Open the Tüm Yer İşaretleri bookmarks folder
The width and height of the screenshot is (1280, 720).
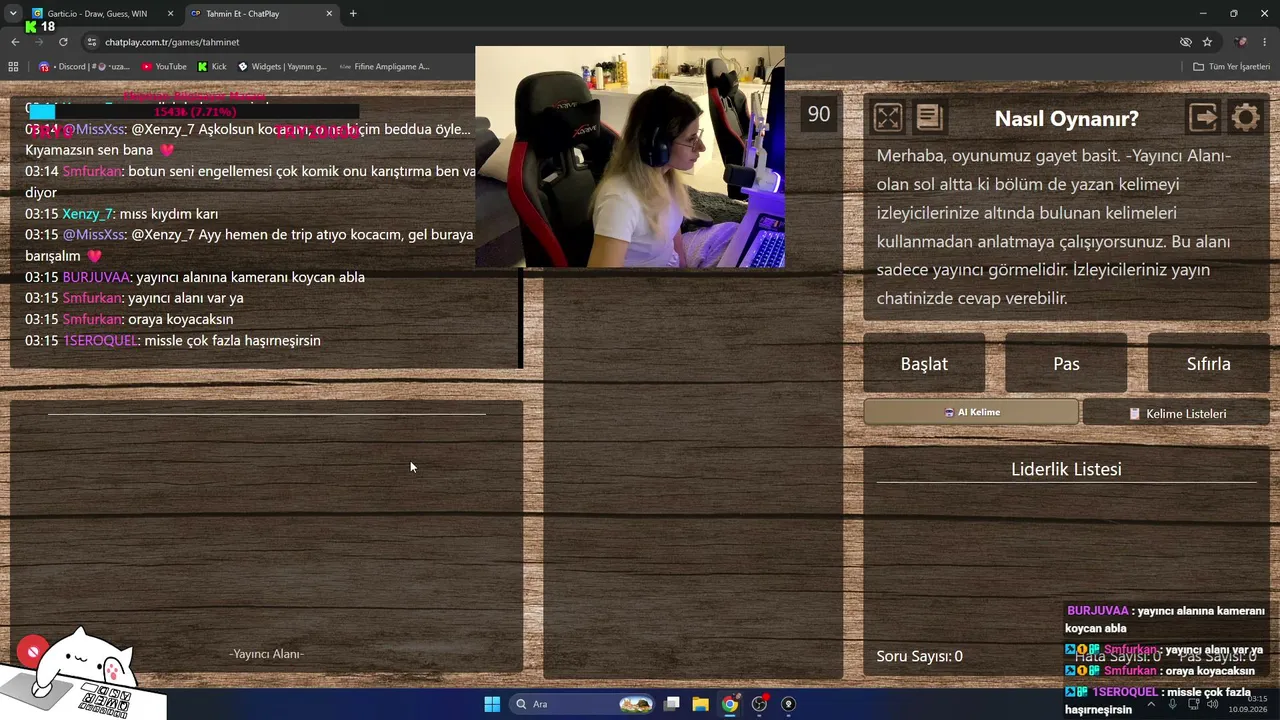coord(1232,66)
